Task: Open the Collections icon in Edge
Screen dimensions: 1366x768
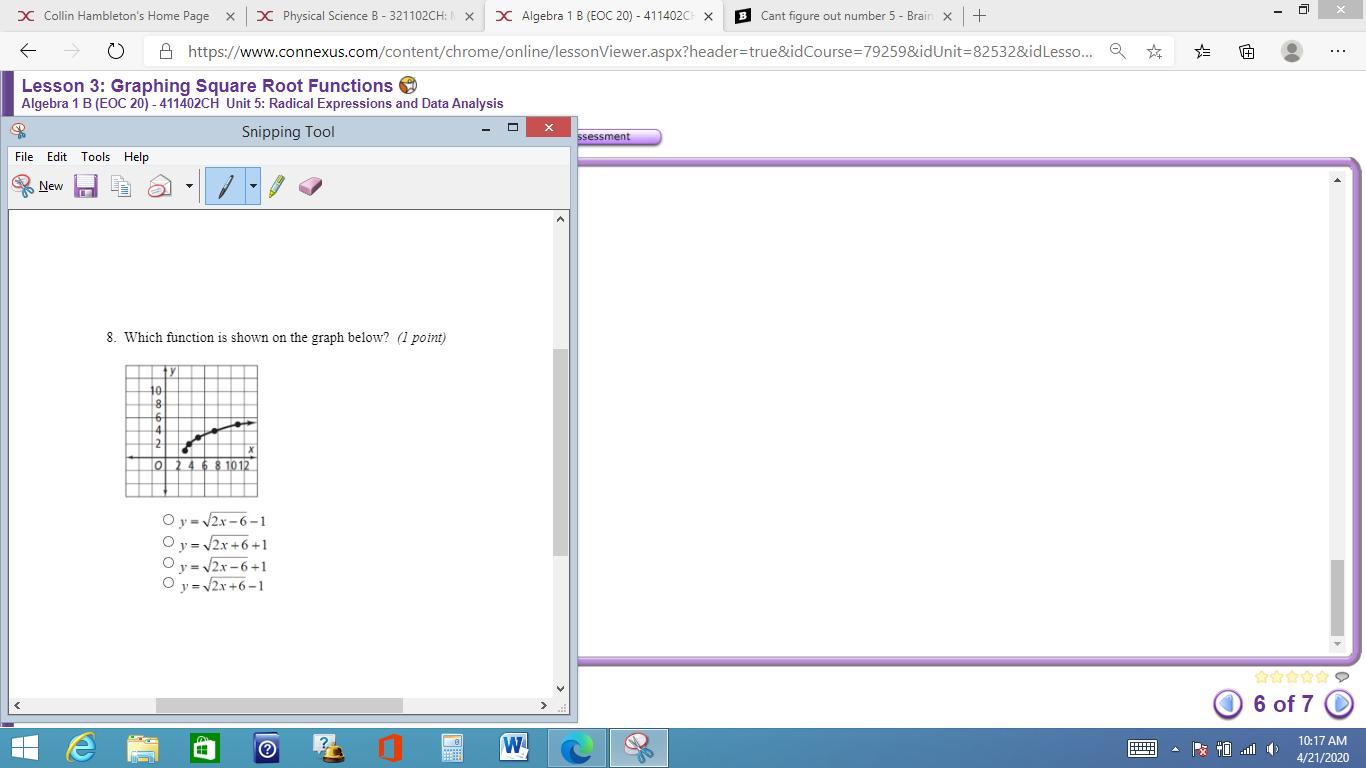Action: coord(1247,51)
